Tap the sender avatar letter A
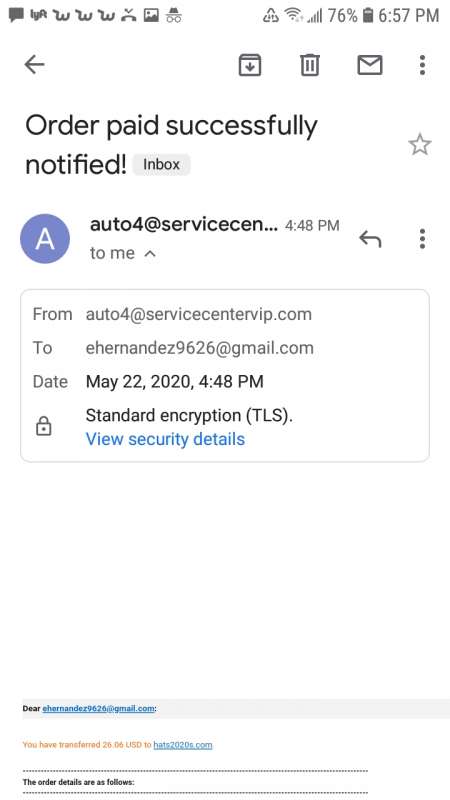 coord(45,238)
